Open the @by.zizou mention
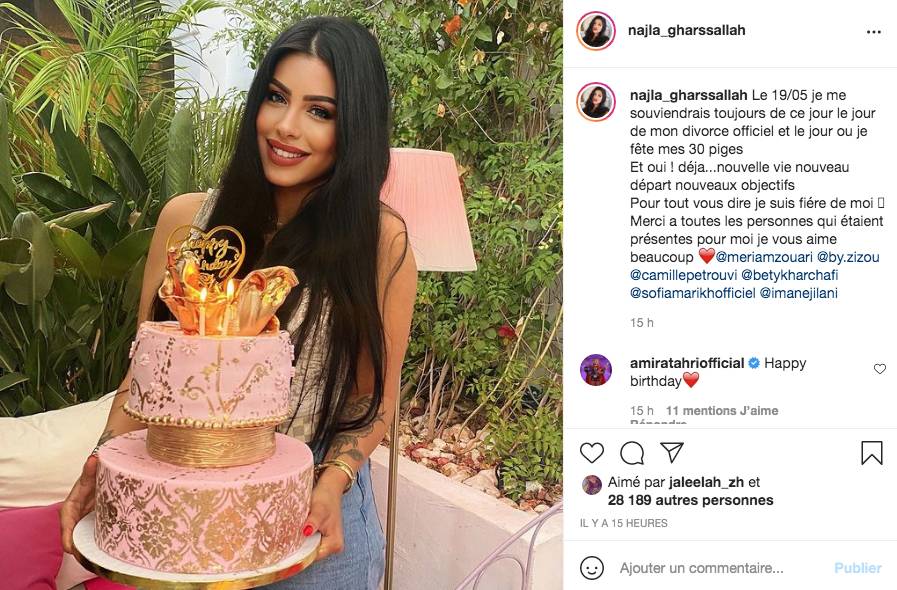The image size is (897, 590). point(848,257)
